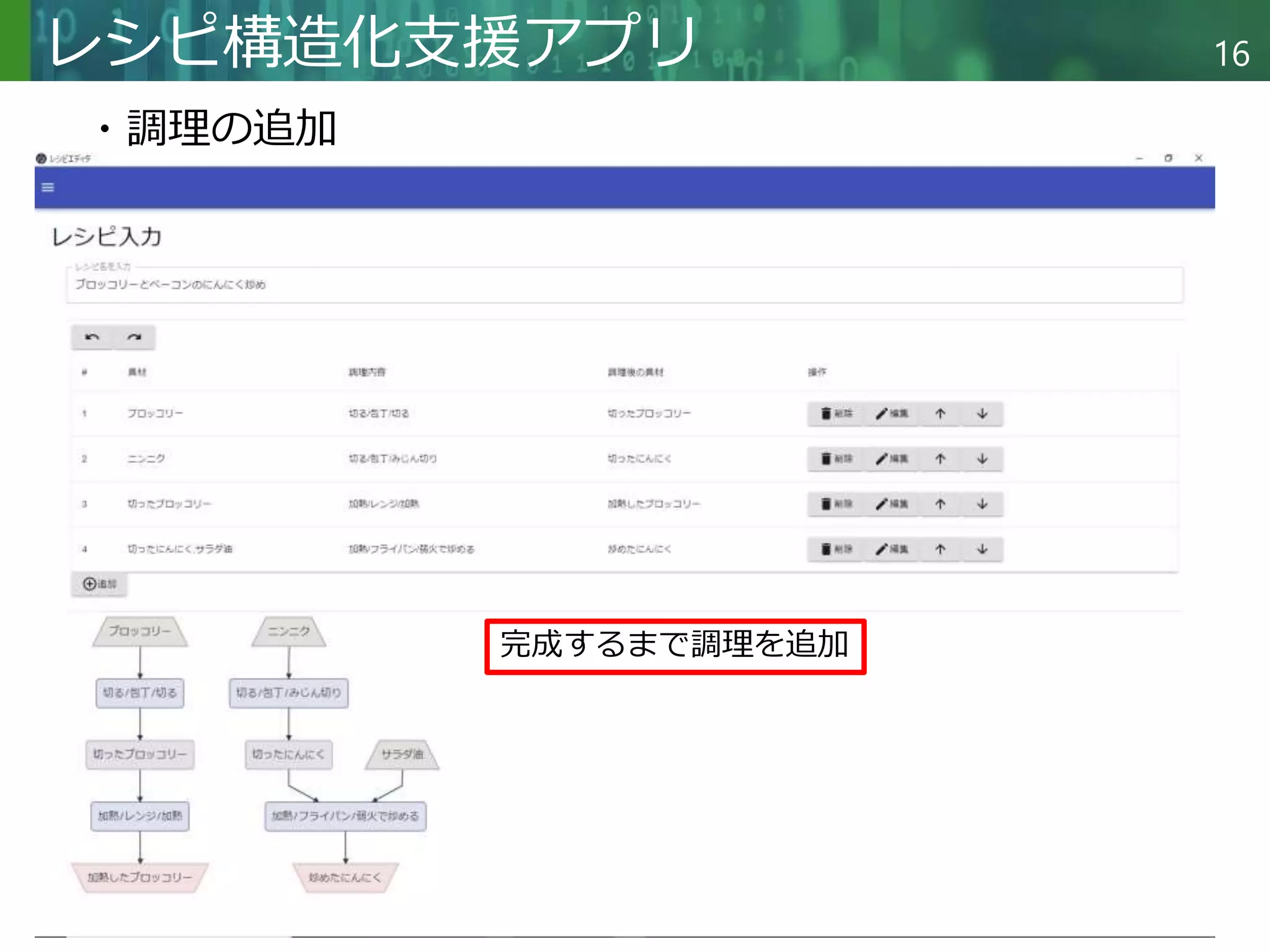Click the レシピエディタ app icon in title bar
The height and width of the screenshot is (952, 1270).
coord(42,159)
